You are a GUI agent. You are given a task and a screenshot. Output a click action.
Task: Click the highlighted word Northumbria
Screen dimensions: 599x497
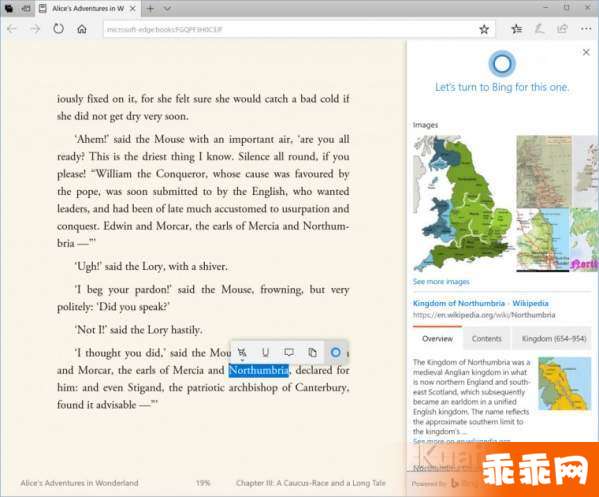[259, 370]
